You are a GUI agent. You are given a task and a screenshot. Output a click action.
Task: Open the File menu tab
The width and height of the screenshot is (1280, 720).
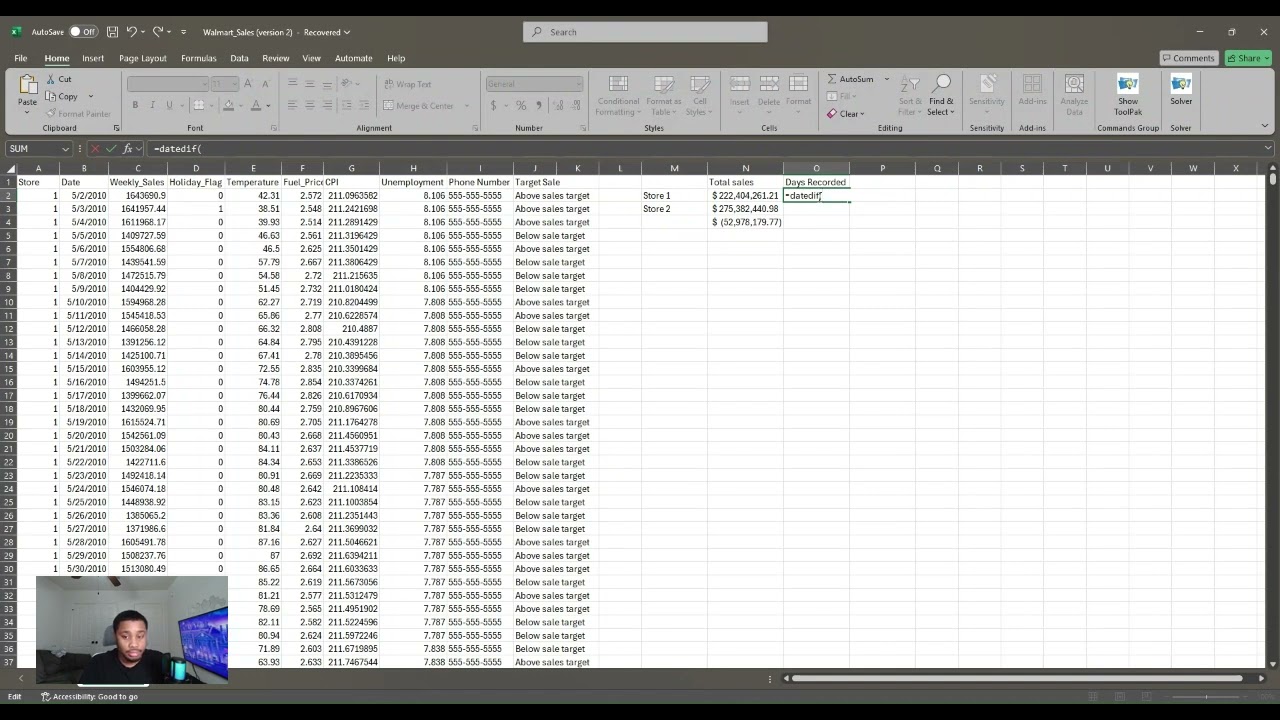20,58
